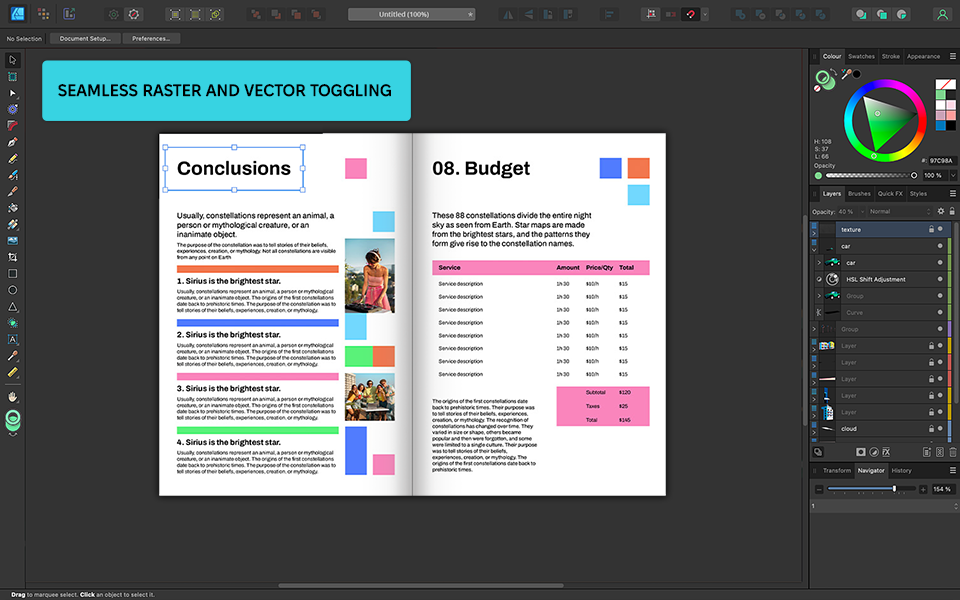The image size is (960, 600).
Task: Open the Alignment toolbar icon
Action: point(609,14)
